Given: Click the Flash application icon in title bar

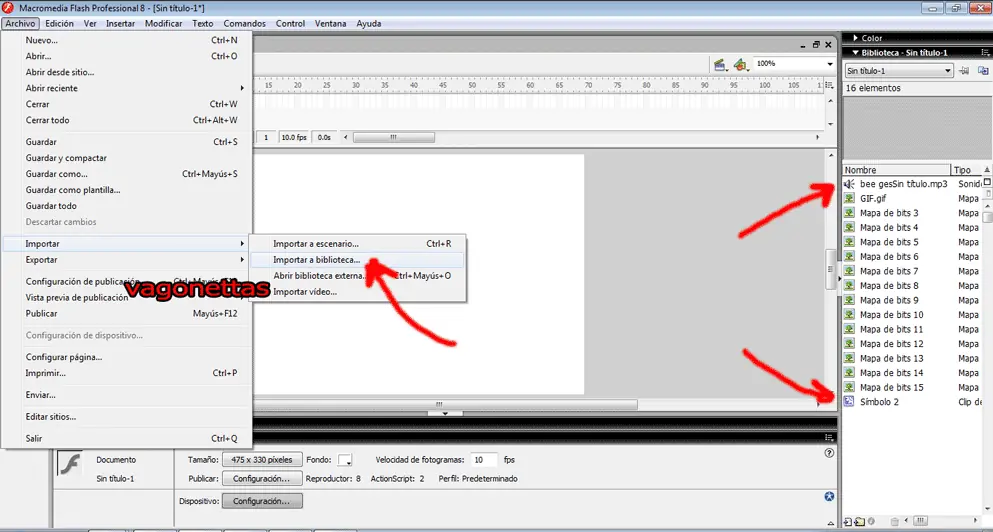Looking at the screenshot, I should pos(8,8).
